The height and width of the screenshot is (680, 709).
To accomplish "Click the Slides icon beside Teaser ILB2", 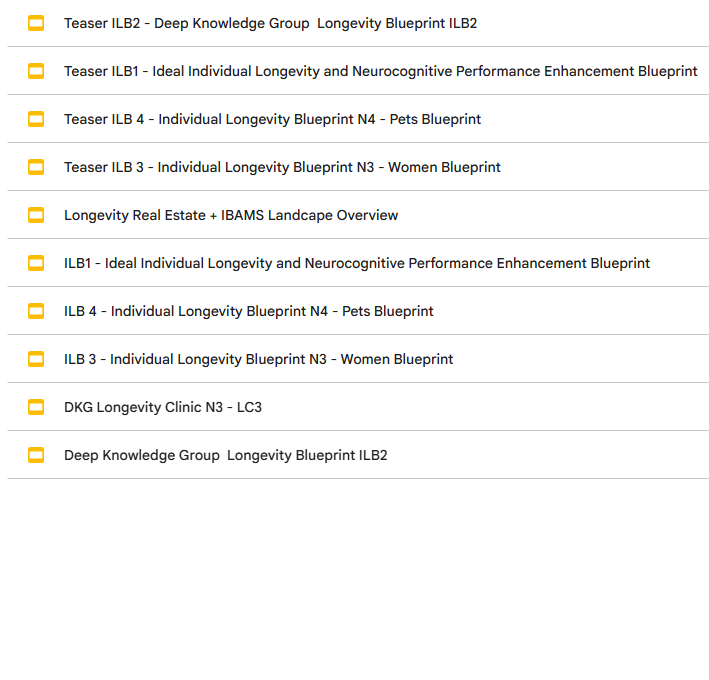I will tap(36, 23).
